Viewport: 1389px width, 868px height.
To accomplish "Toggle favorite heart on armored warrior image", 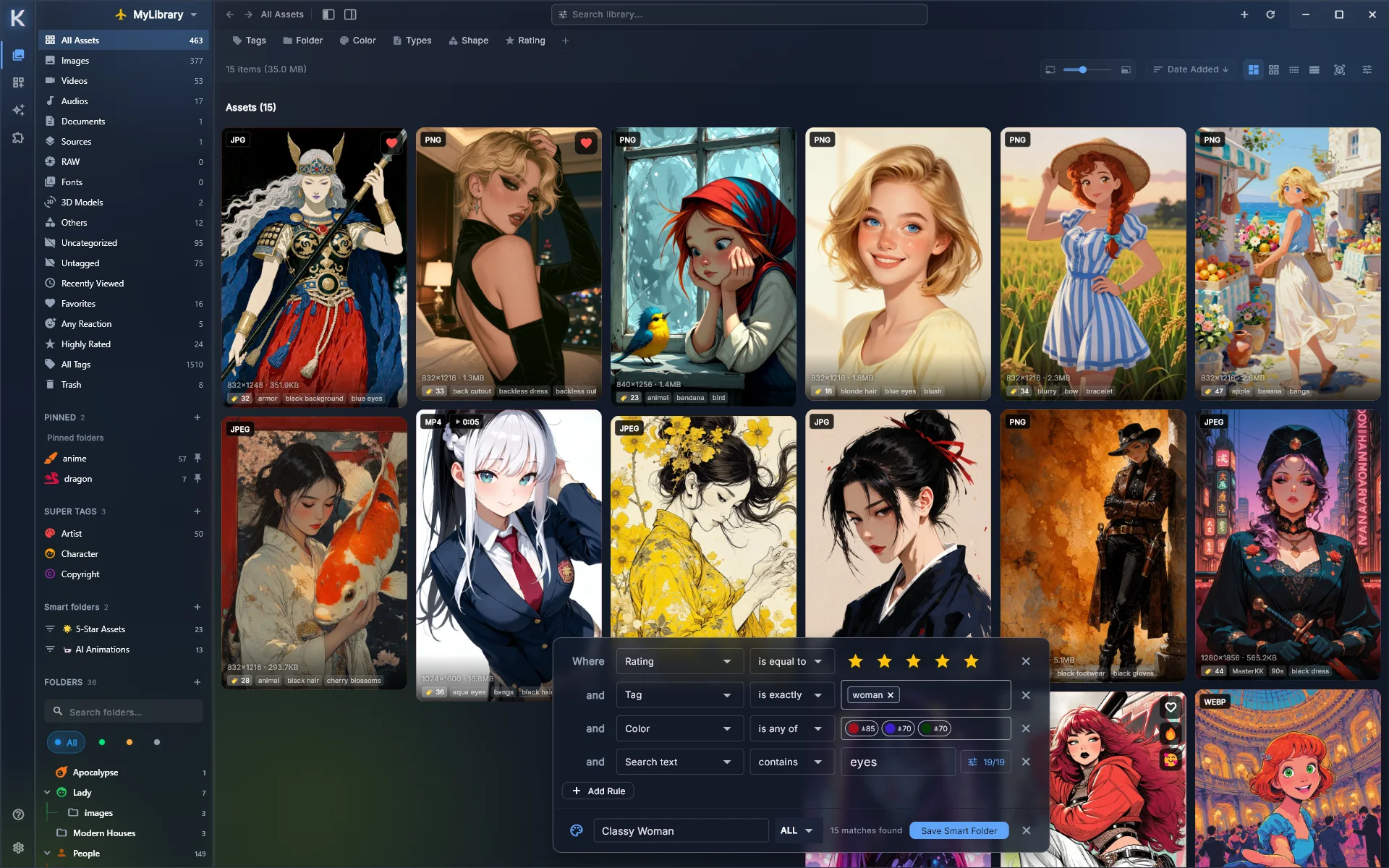I will click(391, 142).
